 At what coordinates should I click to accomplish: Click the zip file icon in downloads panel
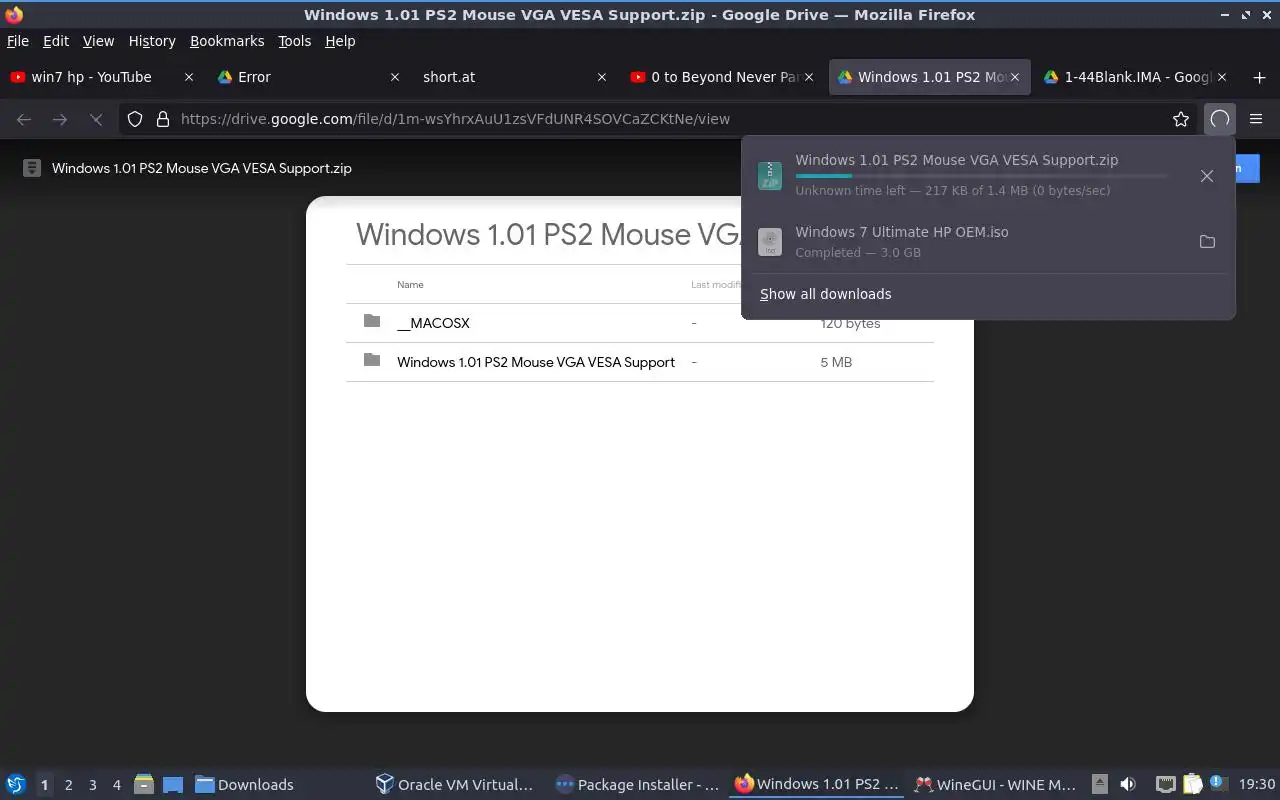point(769,176)
